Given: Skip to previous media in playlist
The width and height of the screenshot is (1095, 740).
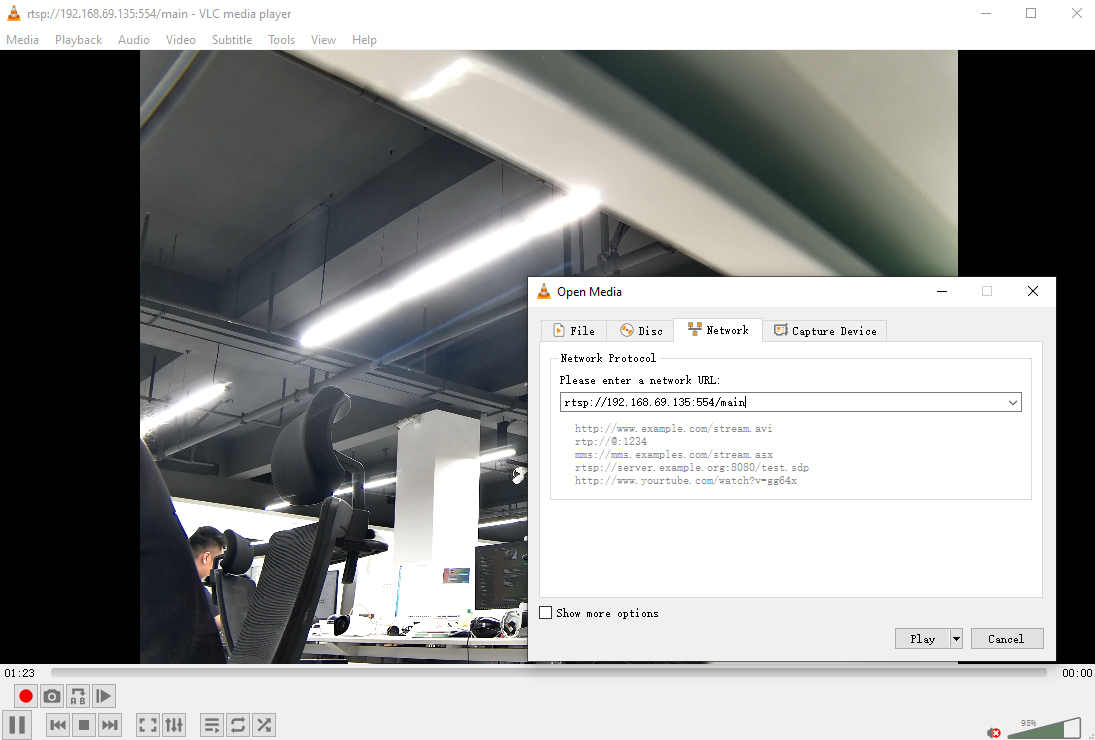Looking at the screenshot, I should [58, 725].
